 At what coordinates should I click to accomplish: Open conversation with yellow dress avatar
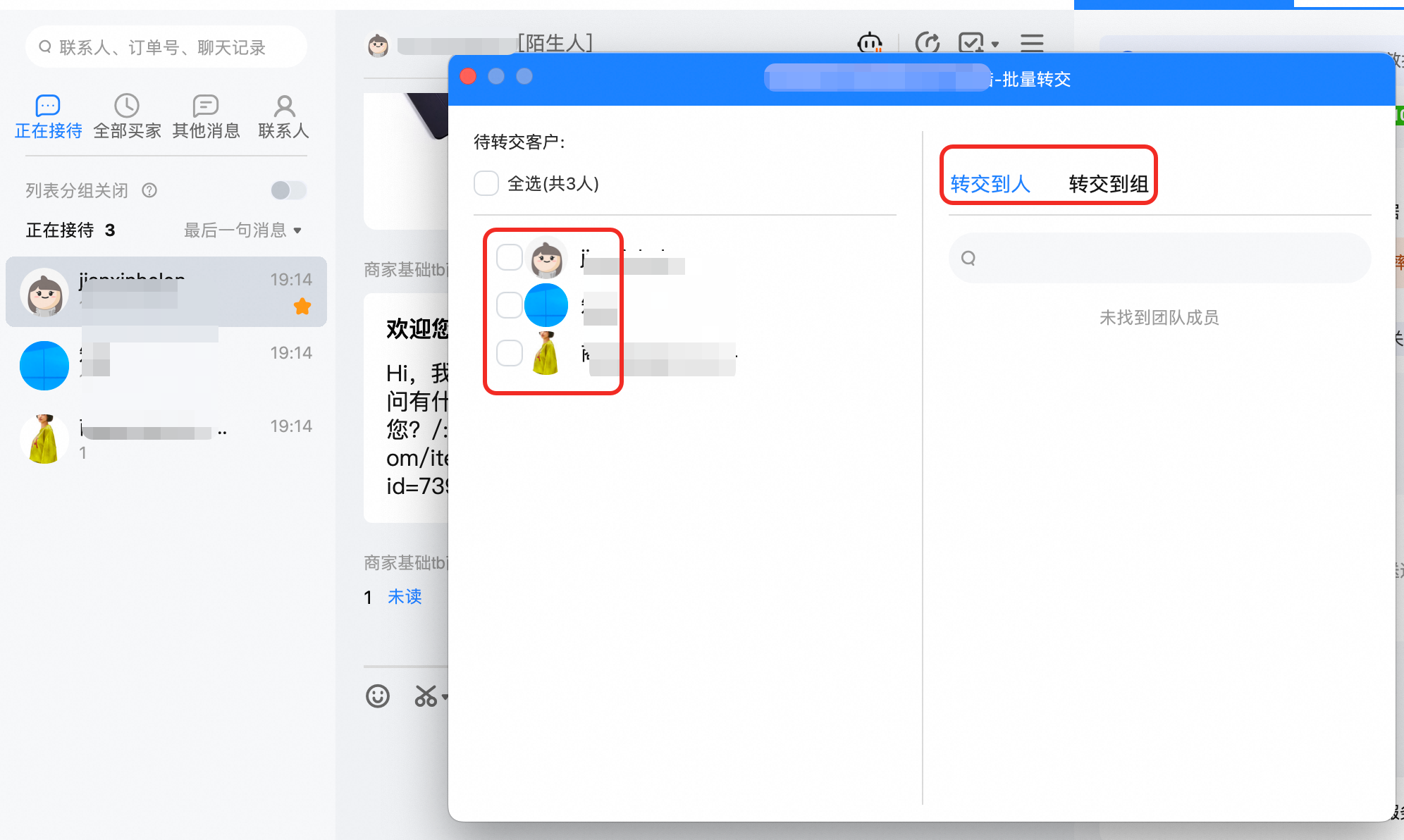tap(166, 438)
